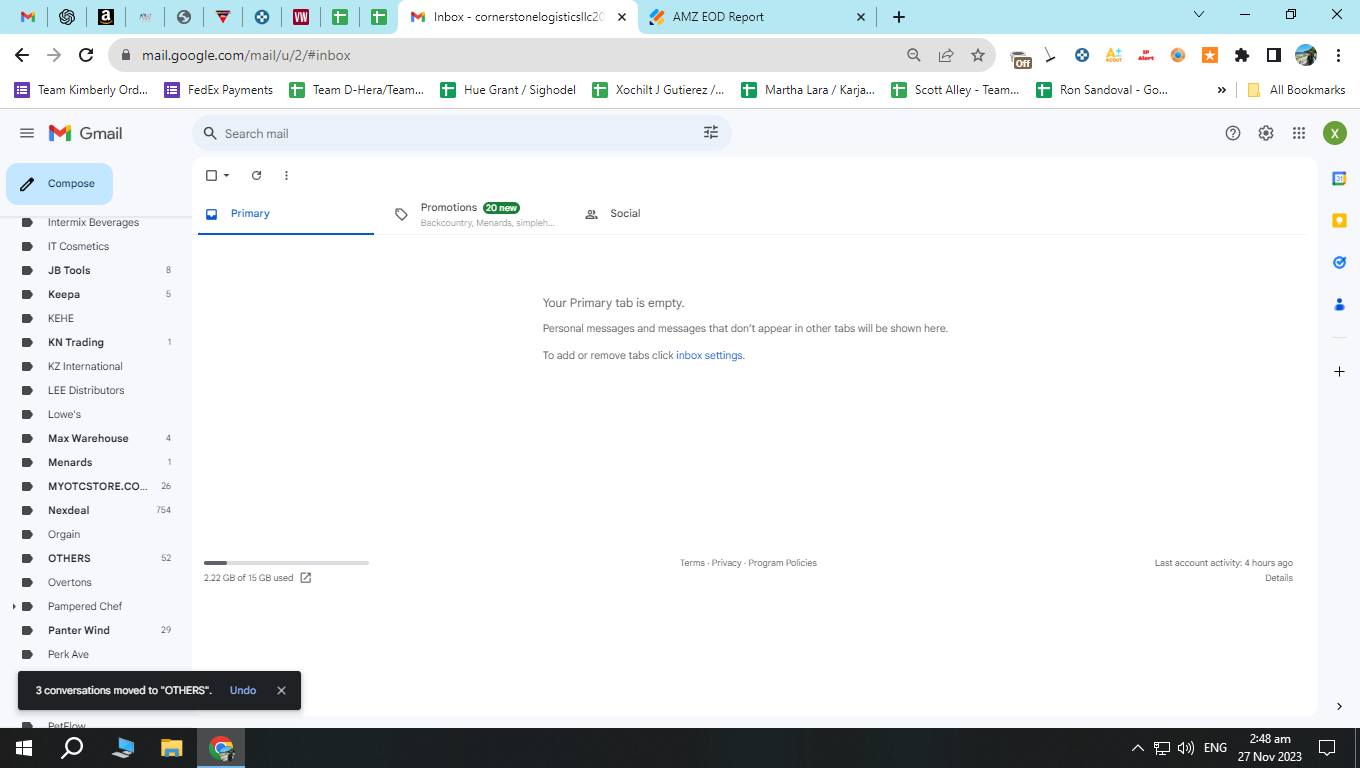Open the select dropdown arrow beside checkbox
The width and height of the screenshot is (1360, 768).
(x=227, y=175)
